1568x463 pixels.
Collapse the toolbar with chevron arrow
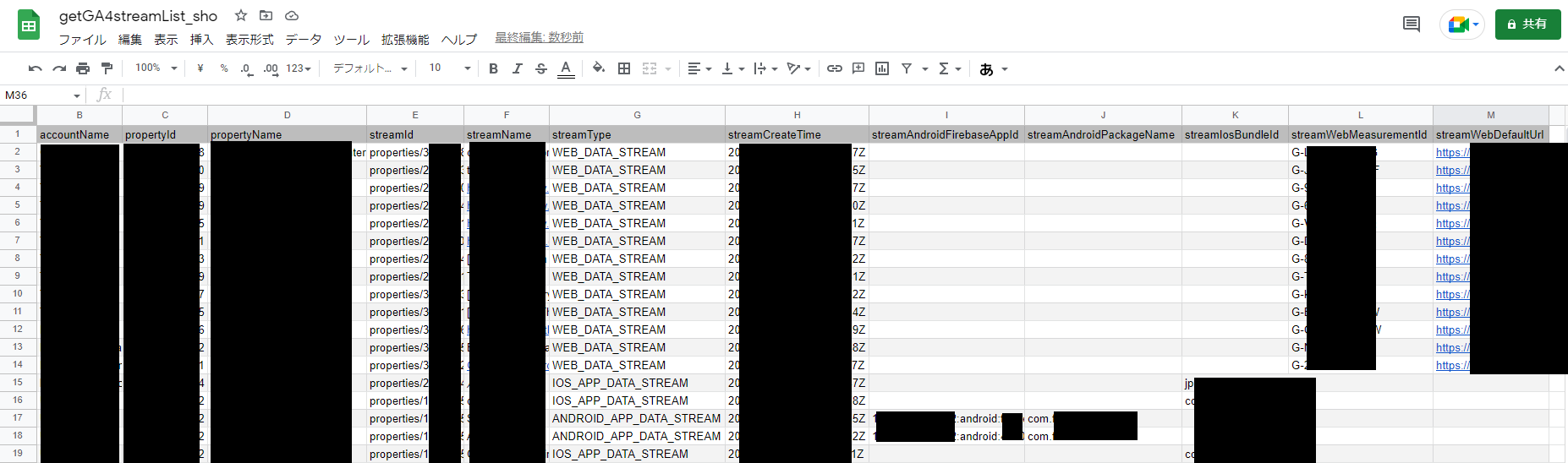(1559, 68)
